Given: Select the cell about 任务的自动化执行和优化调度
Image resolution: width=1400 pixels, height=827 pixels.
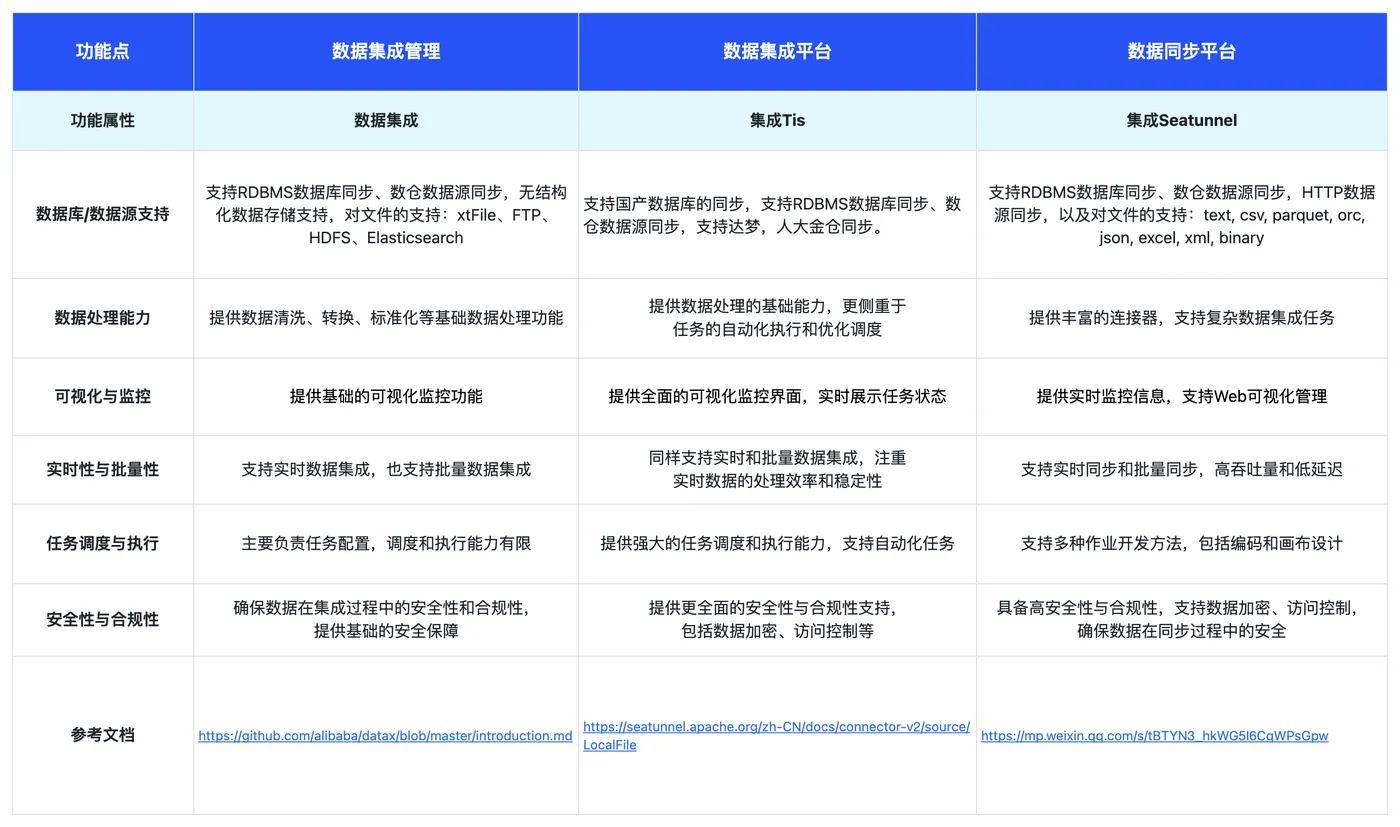Looking at the screenshot, I should point(777,318).
